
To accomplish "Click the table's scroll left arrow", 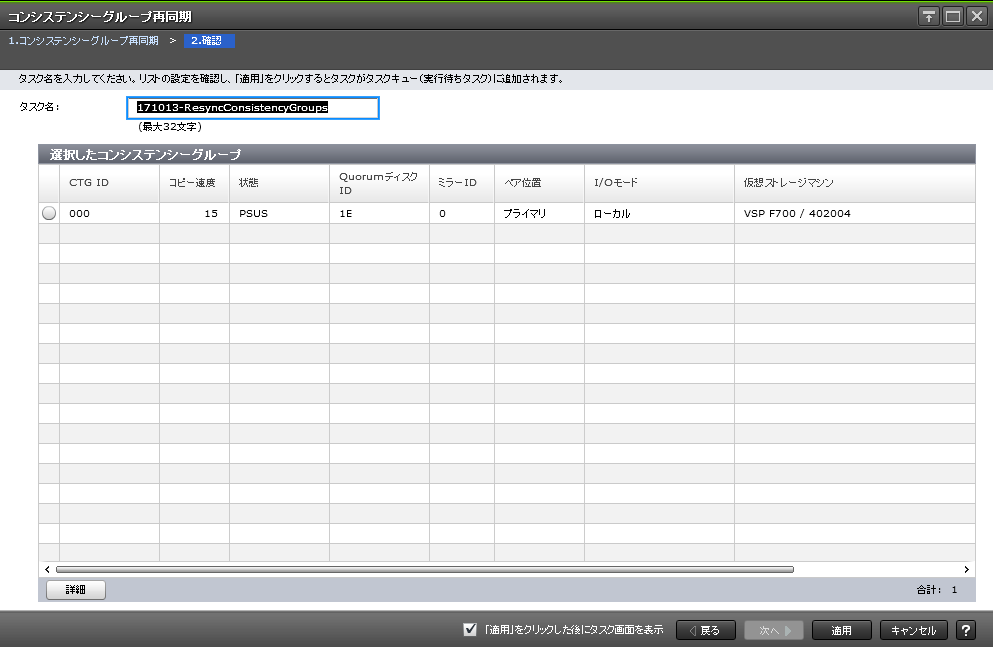I will (48, 568).
